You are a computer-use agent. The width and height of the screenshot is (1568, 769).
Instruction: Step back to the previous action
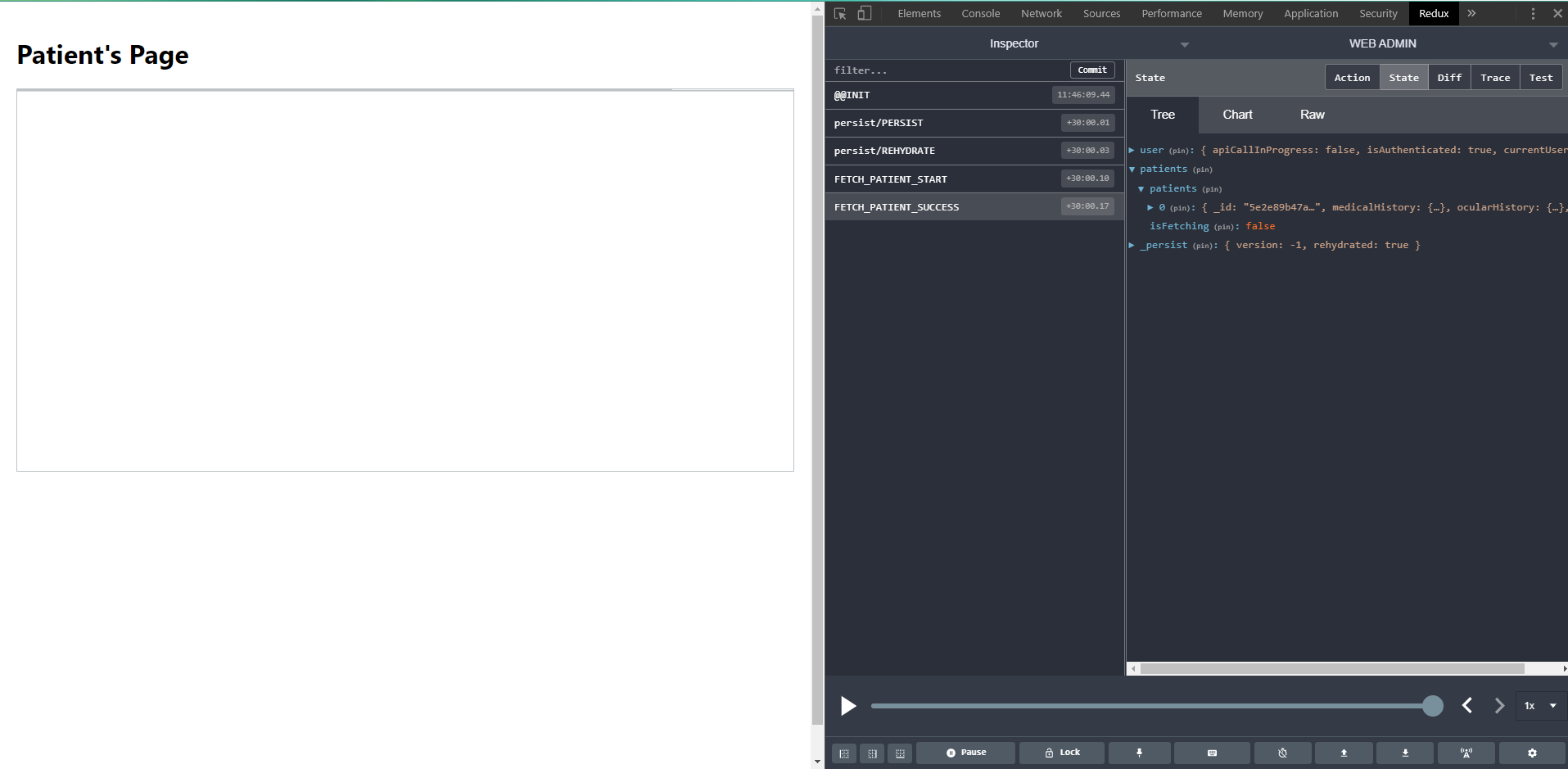coord(1467,706)
